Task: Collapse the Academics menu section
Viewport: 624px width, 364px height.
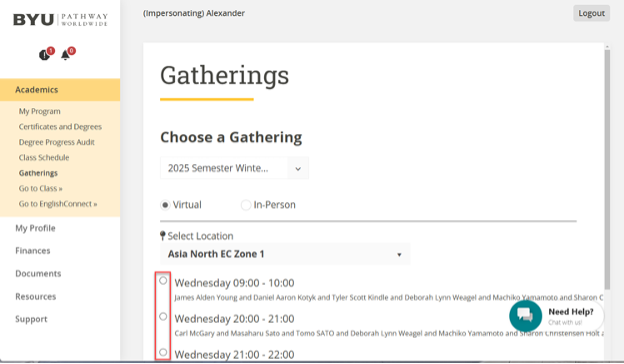Action: (60, 90)
